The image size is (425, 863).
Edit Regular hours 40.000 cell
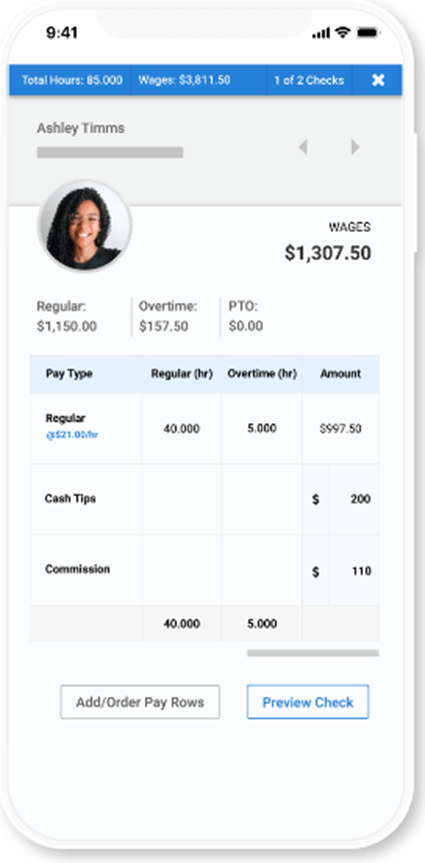pos(181,429)
